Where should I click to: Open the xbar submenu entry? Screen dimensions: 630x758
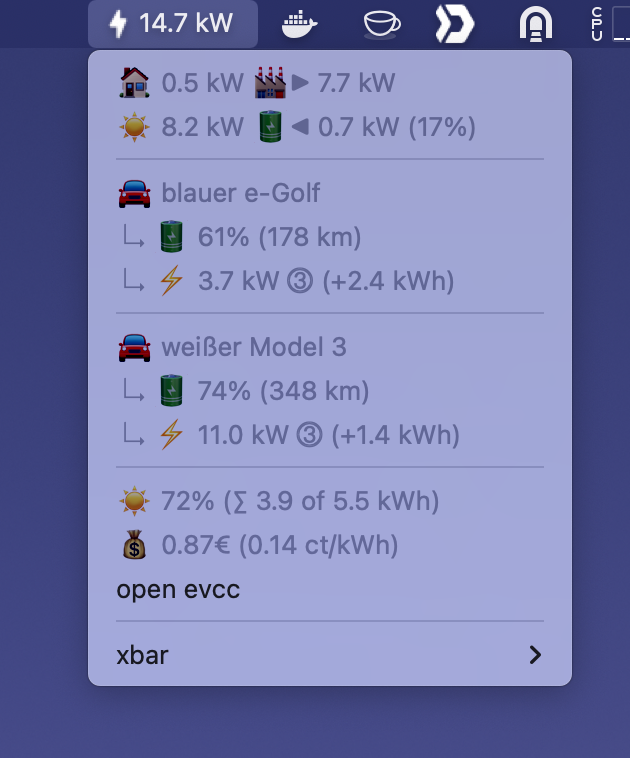tap(330, 655)
